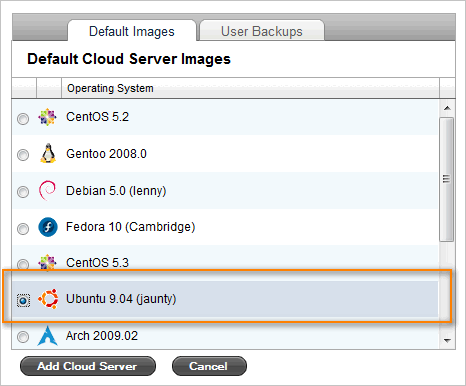Click the CentOS 5.2 logo icon
The height and width of the screenshot is (386, 466).
[x=47, y=117]
